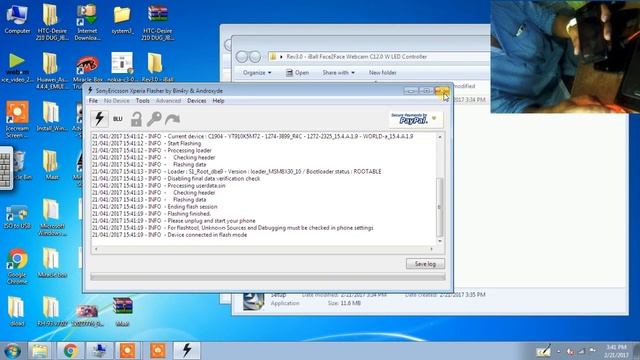Click the Explorer address bar path
This screenshot has height=360, width=640.
tap(356, 57)
